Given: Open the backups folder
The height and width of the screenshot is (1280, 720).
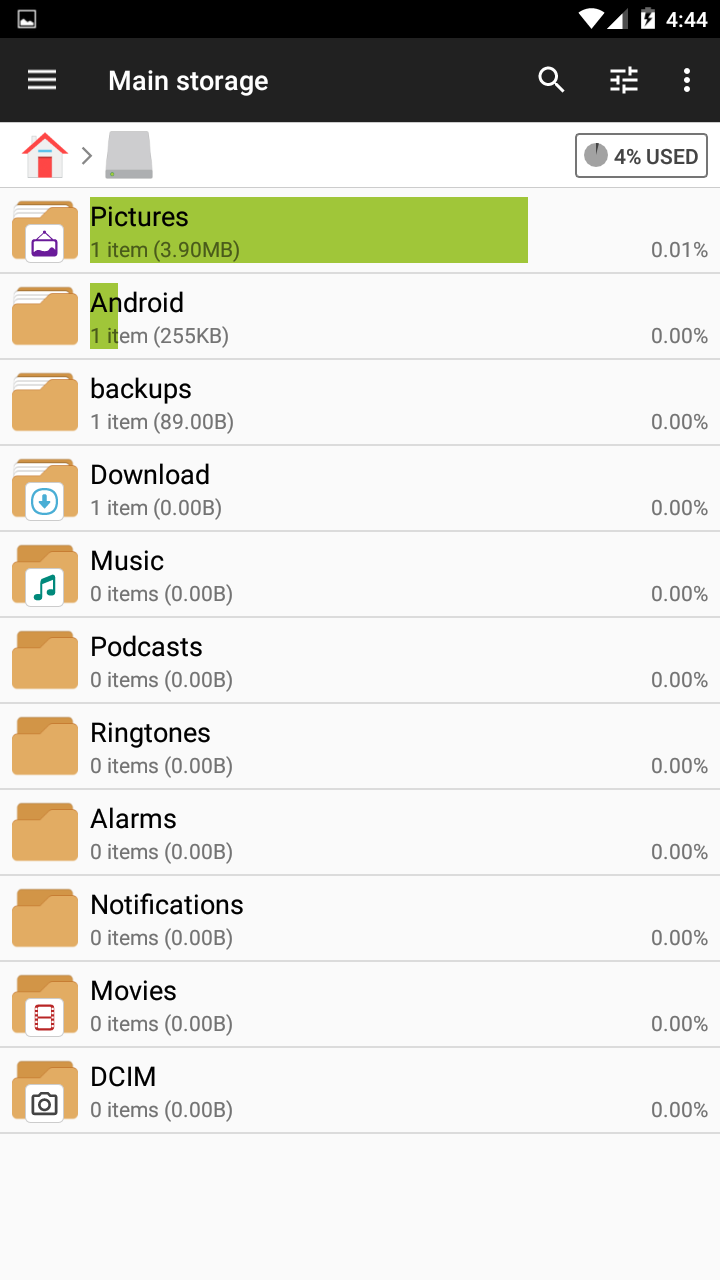Looking at the screenshot, I should pyautogui.click(x=300, y=402).
